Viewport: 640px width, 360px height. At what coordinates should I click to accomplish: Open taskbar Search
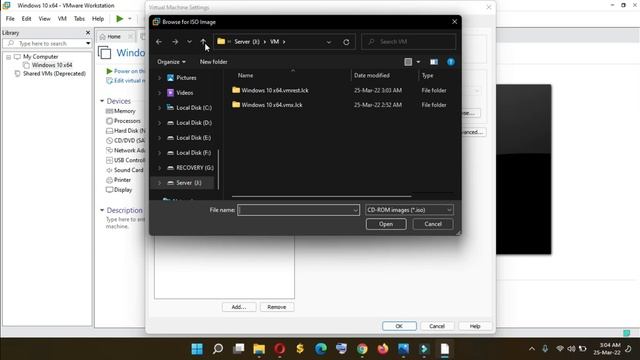(x=218, y=349)
